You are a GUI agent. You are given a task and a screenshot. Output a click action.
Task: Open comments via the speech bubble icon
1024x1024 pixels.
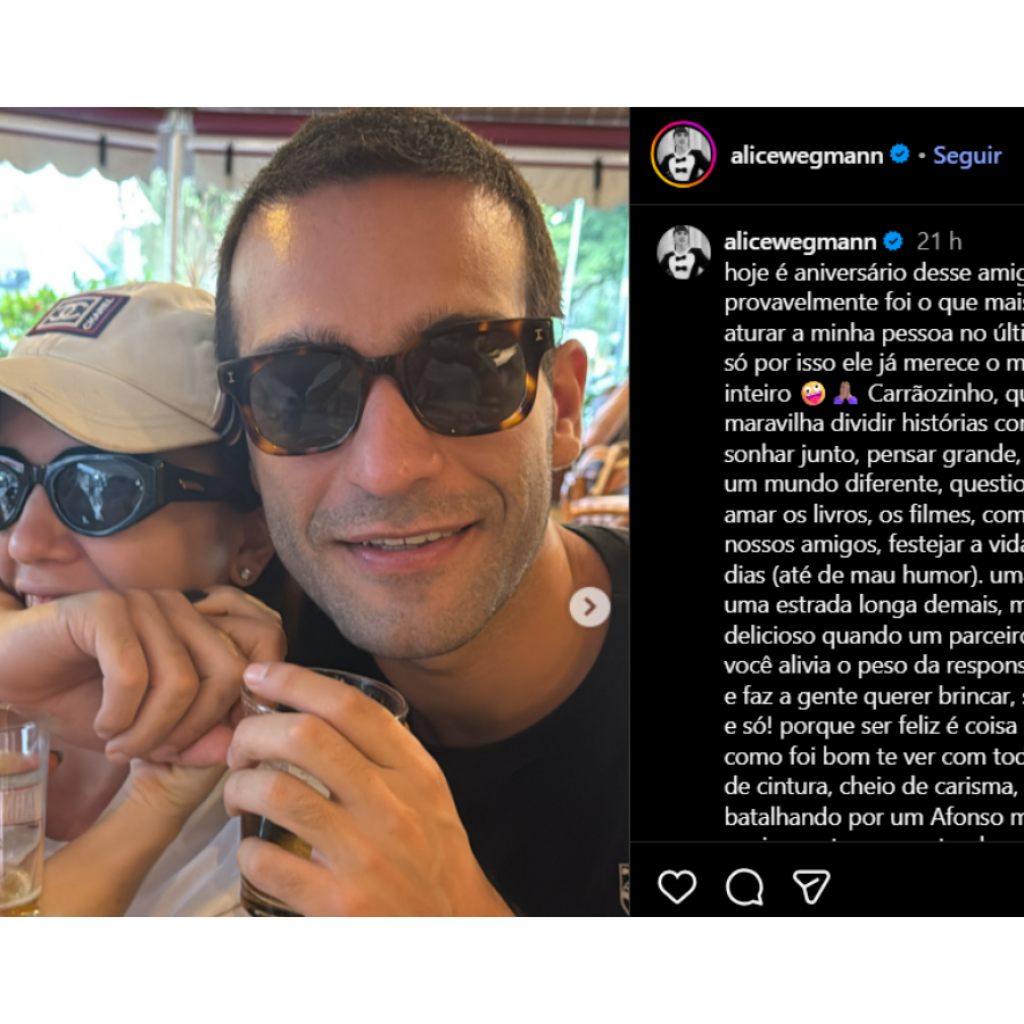[744, 888]
